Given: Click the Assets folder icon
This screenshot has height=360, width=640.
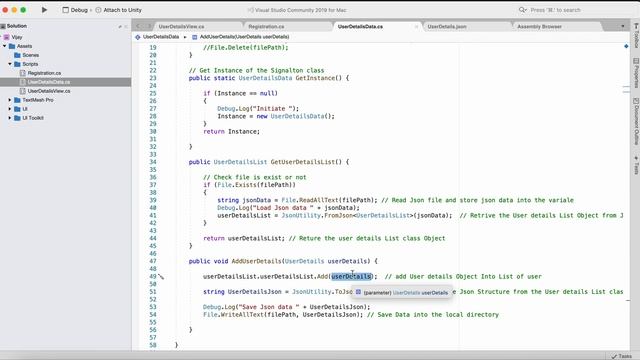Looking at the screenshot, I should [x=12, y=46].
